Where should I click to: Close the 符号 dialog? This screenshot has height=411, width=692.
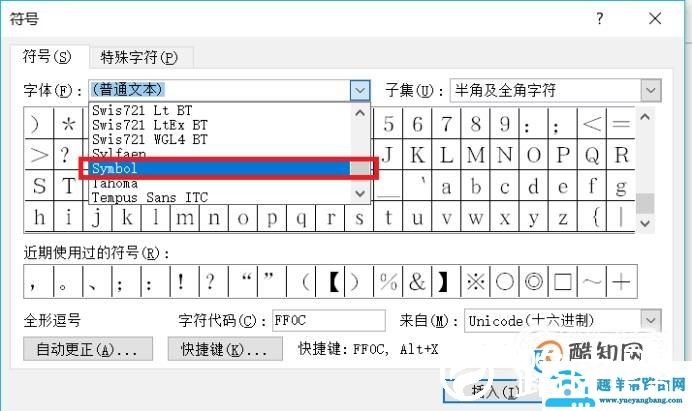tap(655, 19)
